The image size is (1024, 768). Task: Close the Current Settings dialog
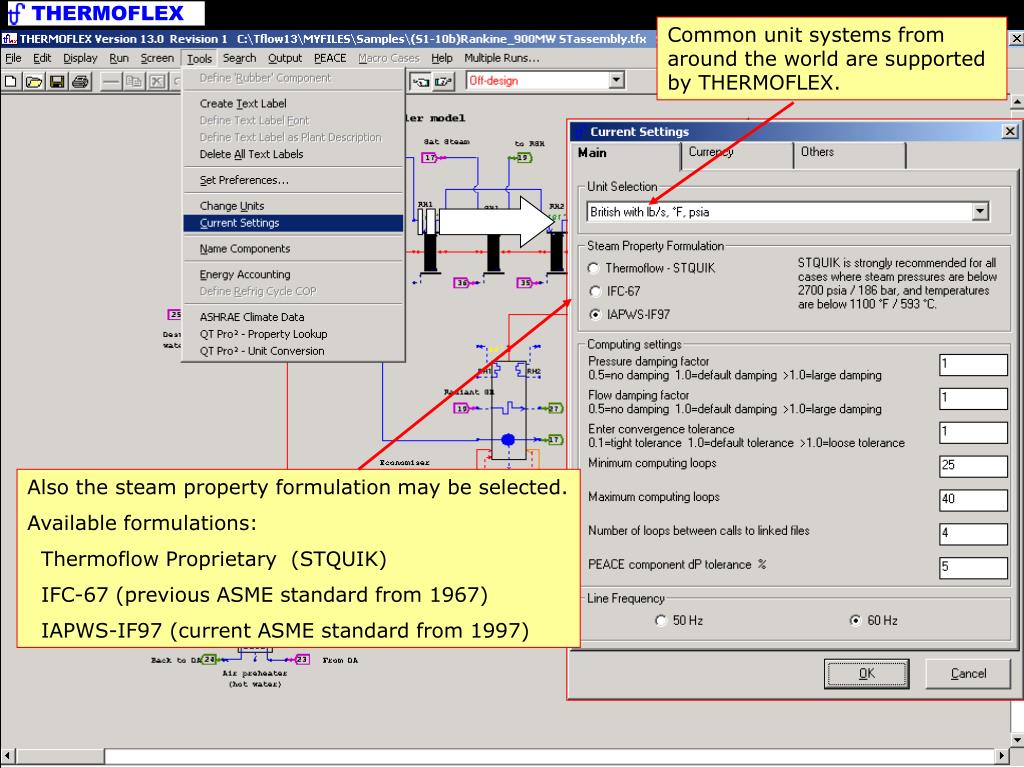click(x=1010, y=131)
